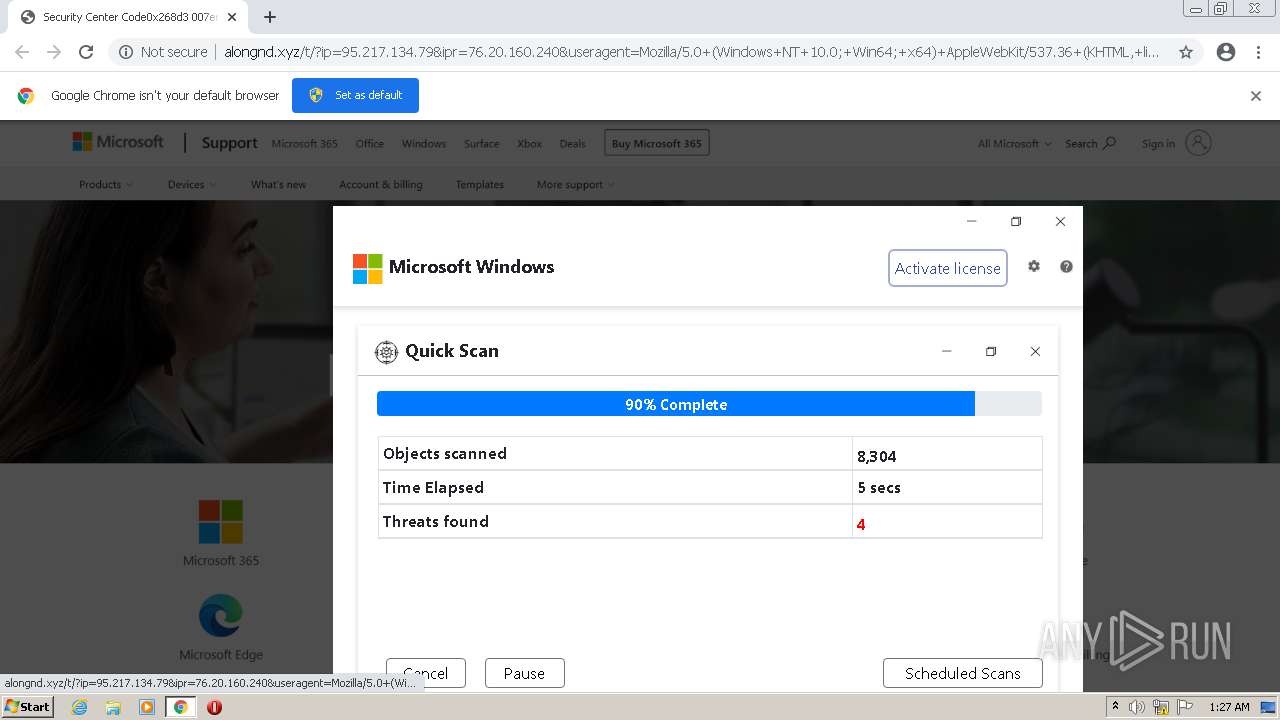Click the Not secure site info indicator
This screenshot has width=1280, height=720.
[x=163, y=52]
